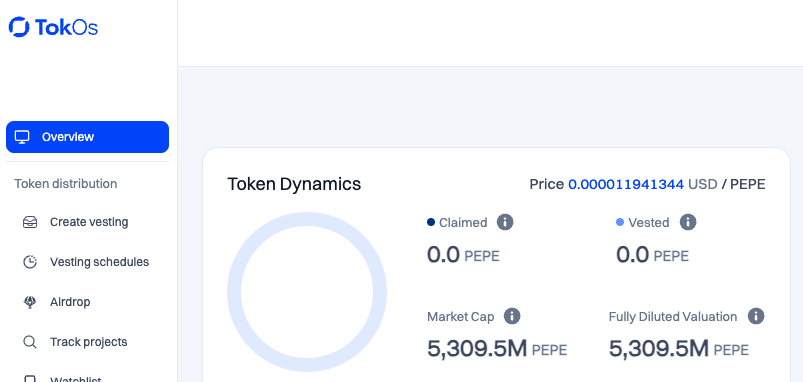Click the Create vesting box icon
Screen dimensions: 803x382
click(x=30, y=222)
